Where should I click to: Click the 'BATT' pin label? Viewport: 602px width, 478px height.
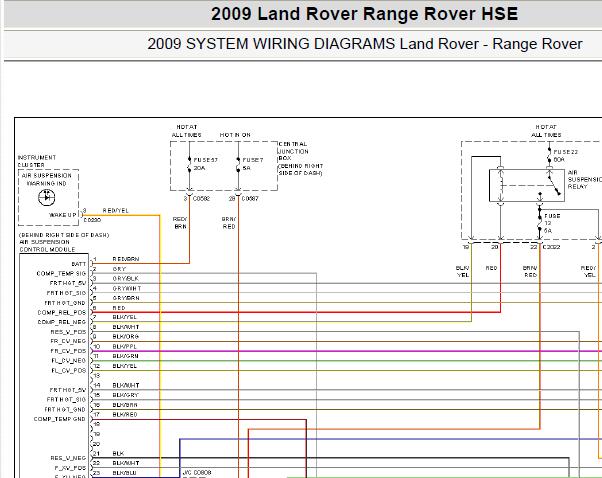coord(79,264)
